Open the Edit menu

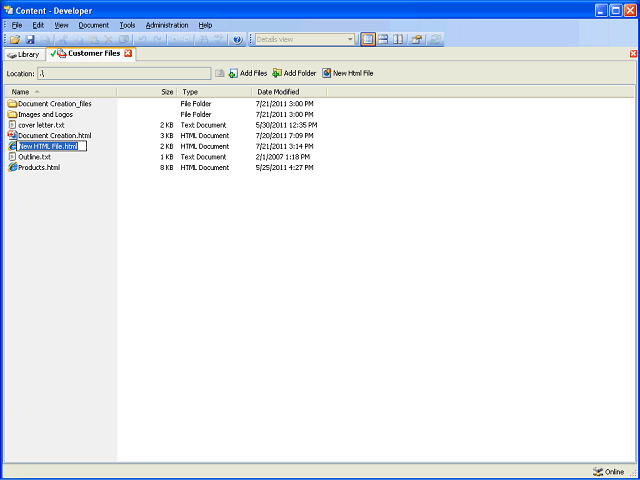pyautogui.click(x=38, y=25)
